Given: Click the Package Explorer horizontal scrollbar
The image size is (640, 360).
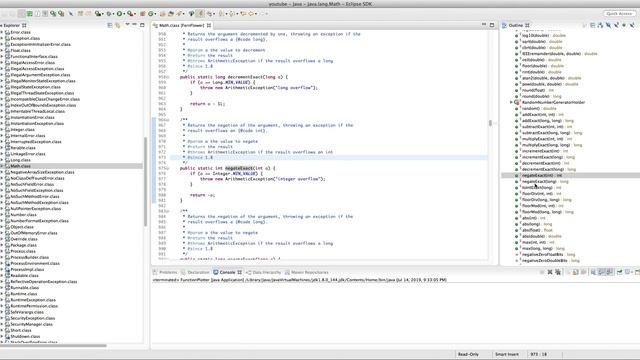Looking at the screenshot, I should coord(53,346).
